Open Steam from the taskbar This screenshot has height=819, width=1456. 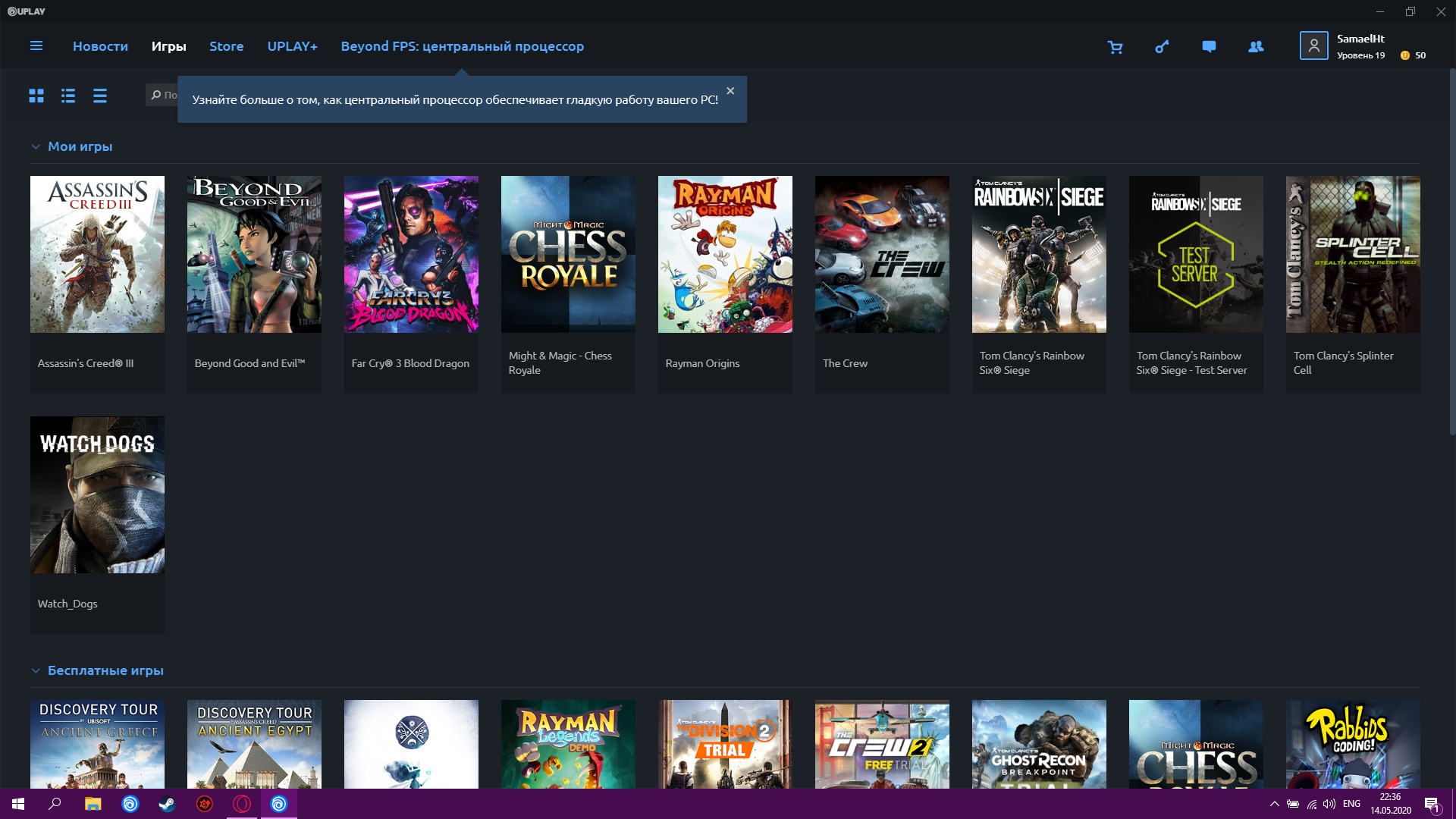pos(167,804)
